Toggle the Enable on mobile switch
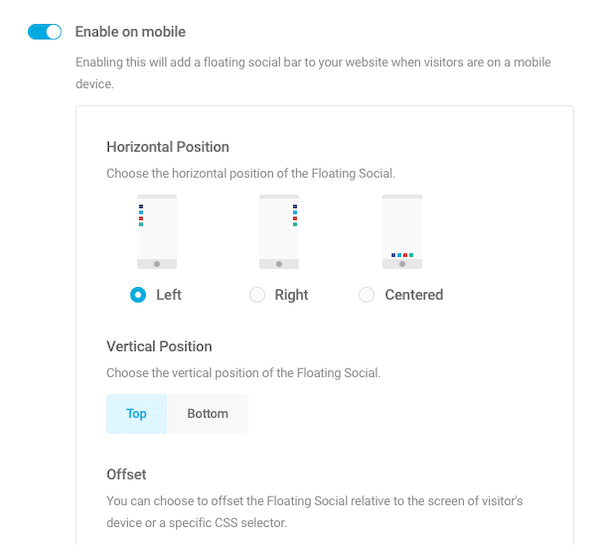This screenshot has height=545, width=600. coord(45,32)
